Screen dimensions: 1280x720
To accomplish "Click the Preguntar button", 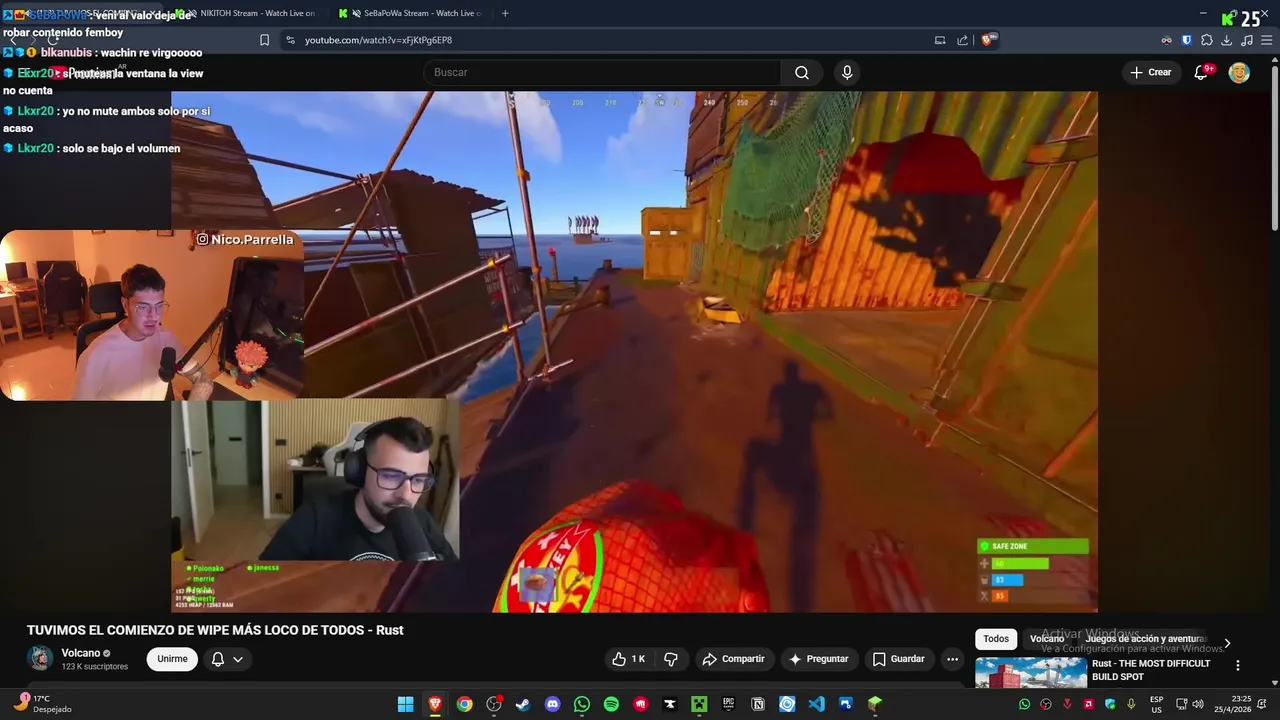I will (x=818, y=659).
